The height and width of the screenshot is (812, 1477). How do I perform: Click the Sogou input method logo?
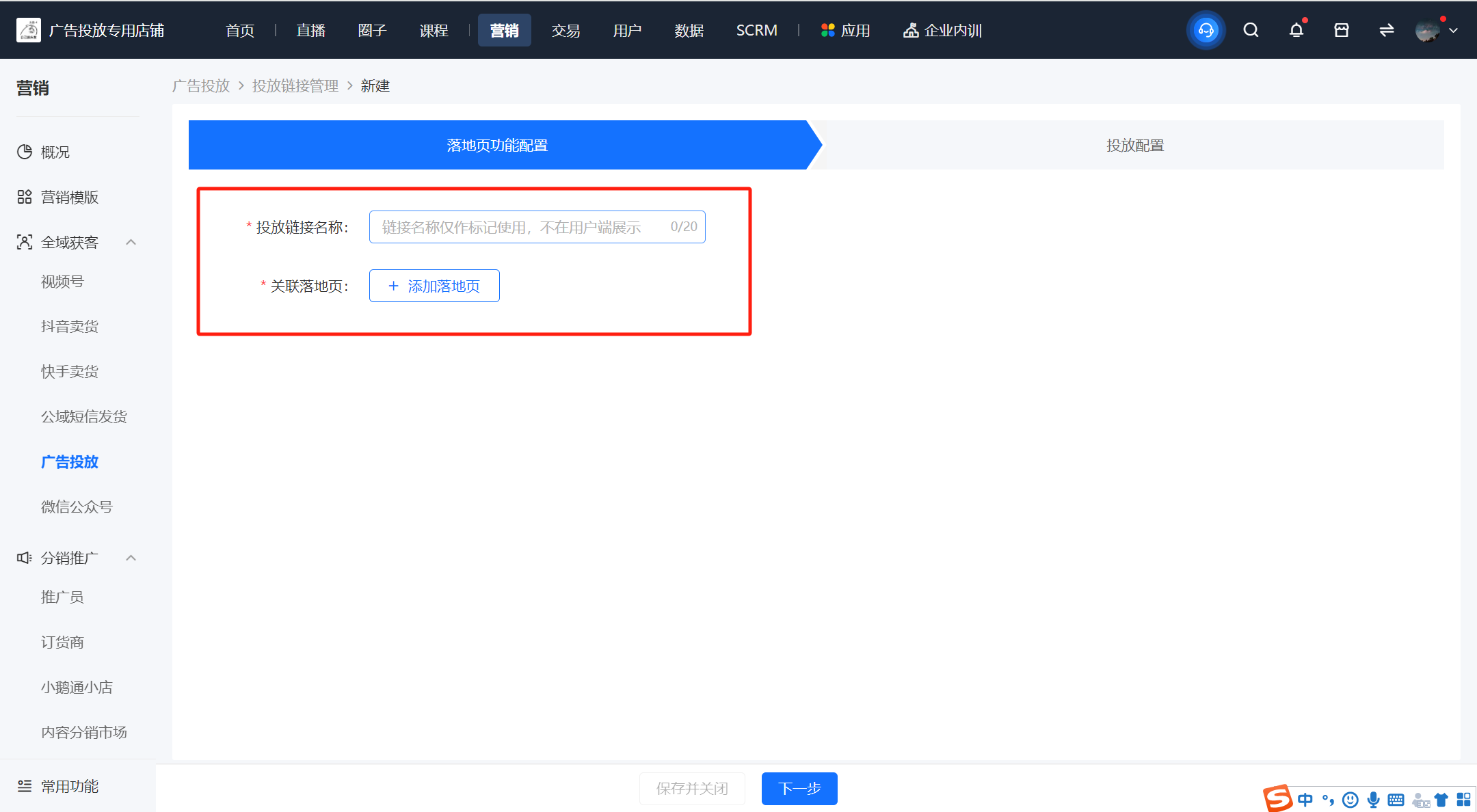(1277, 798)
